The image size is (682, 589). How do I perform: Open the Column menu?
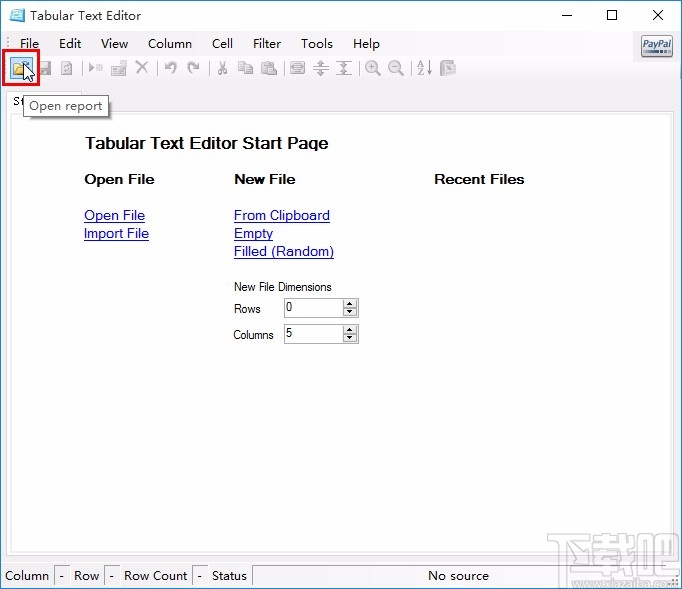tap(170, 44)
